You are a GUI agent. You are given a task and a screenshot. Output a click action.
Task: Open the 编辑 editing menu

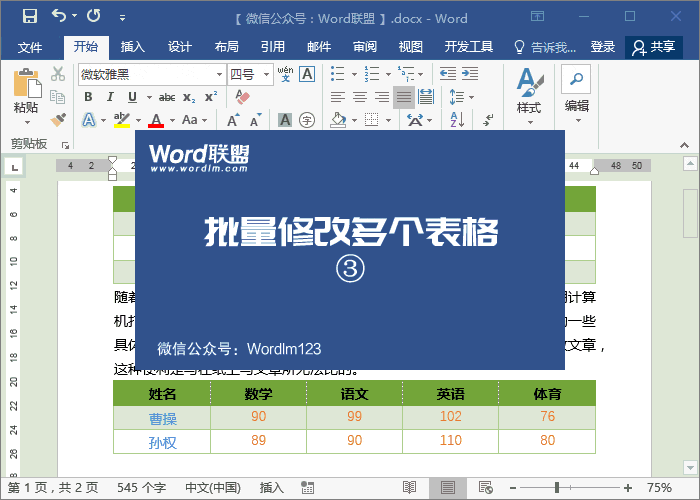[577, 95]
